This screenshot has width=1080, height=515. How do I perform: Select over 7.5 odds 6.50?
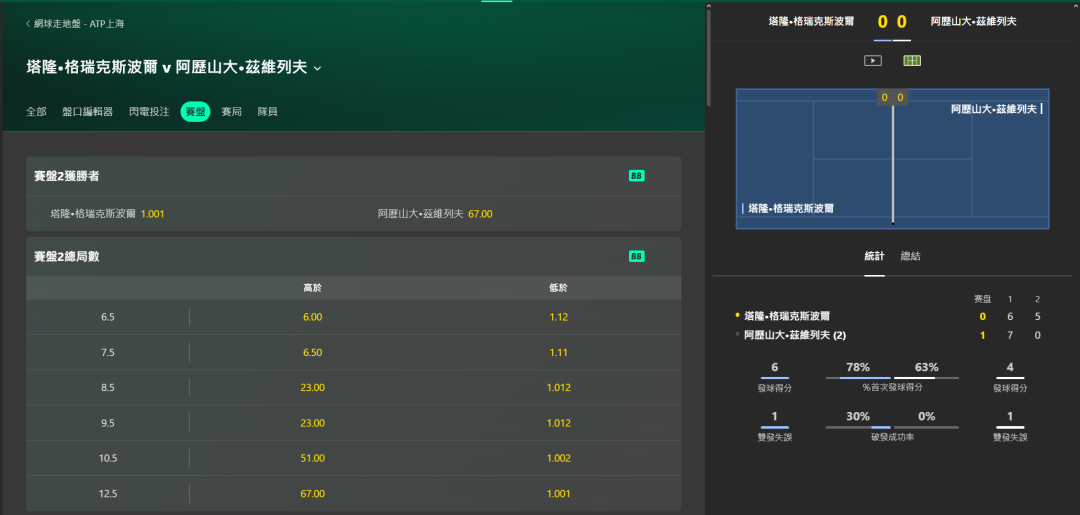pyautogui.click(x=313, y=353)
